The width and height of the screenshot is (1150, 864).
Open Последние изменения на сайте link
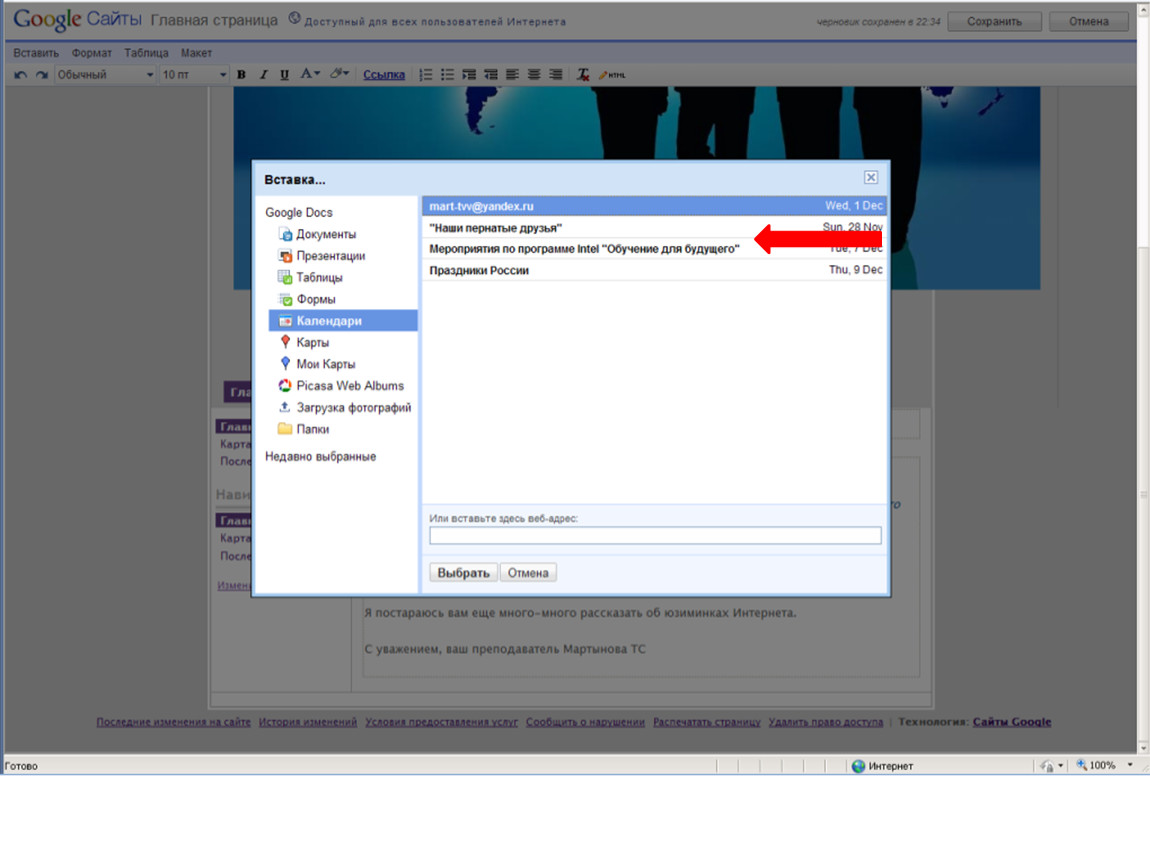click(x=173, y=722)
